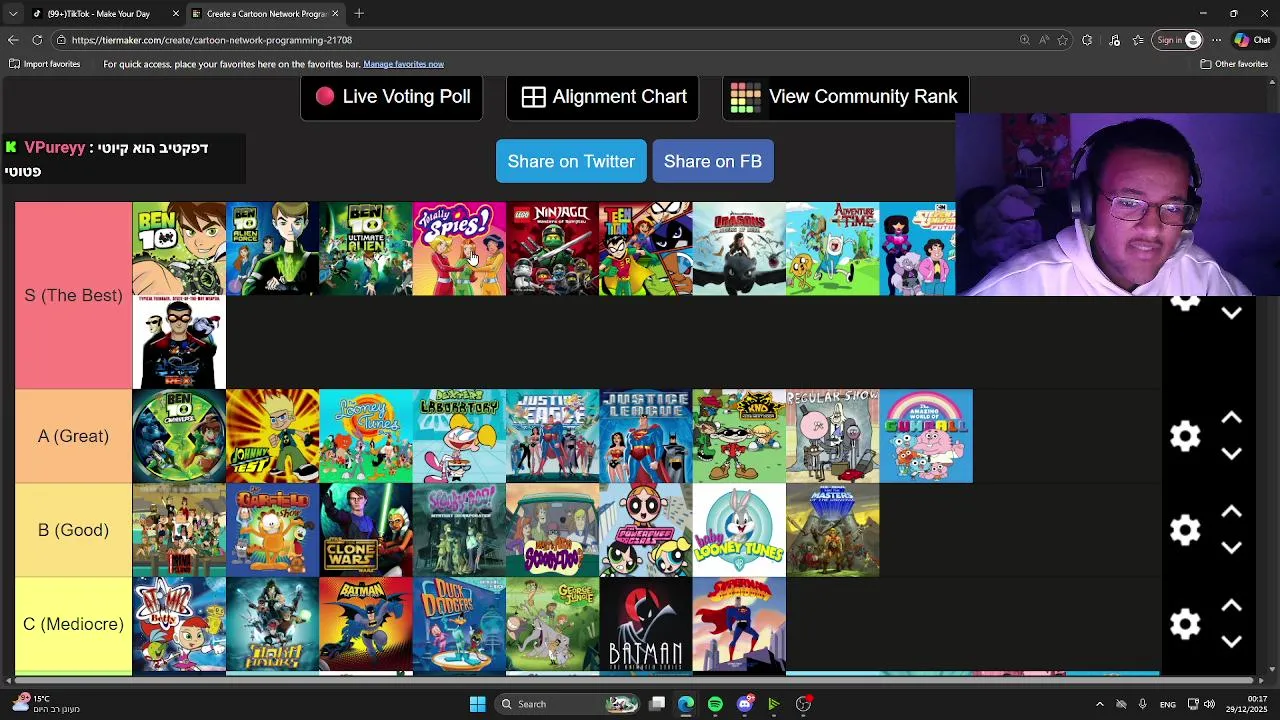Click the Johnny Test thumbnail
The width and height of the screenshot is (1280, 720).
(272, 436)
